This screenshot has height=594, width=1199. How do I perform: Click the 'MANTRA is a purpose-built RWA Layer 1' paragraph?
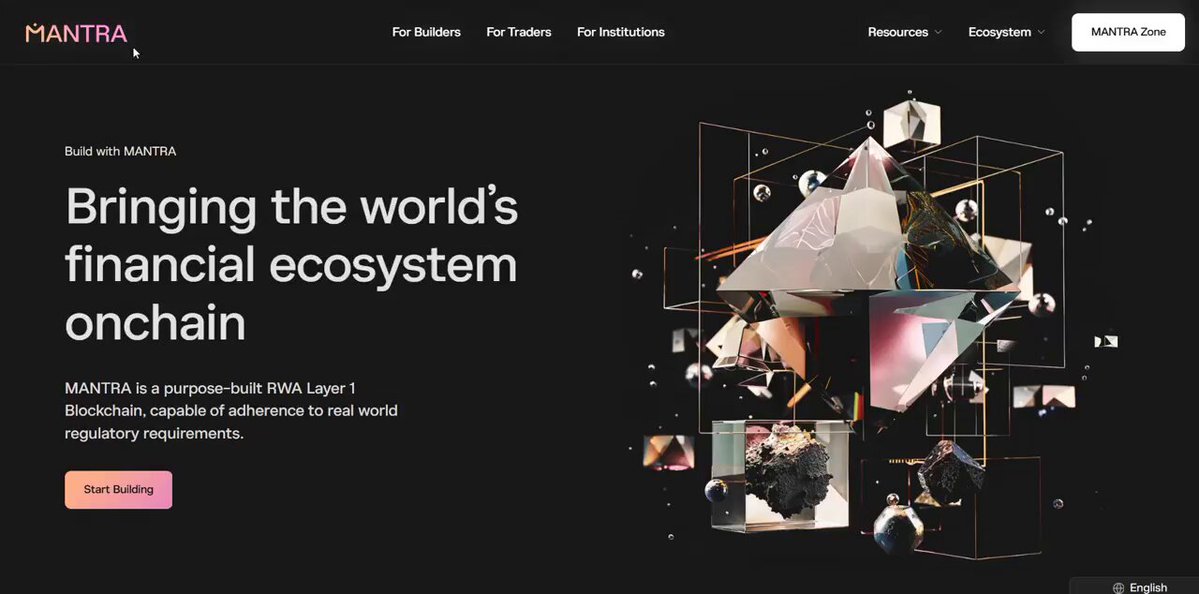click(231, 411)
